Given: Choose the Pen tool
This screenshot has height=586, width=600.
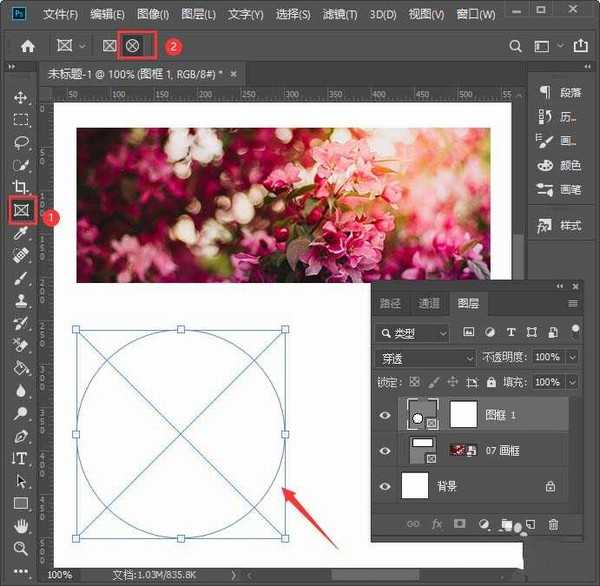Looking at the screenshot, I should 20,436.
